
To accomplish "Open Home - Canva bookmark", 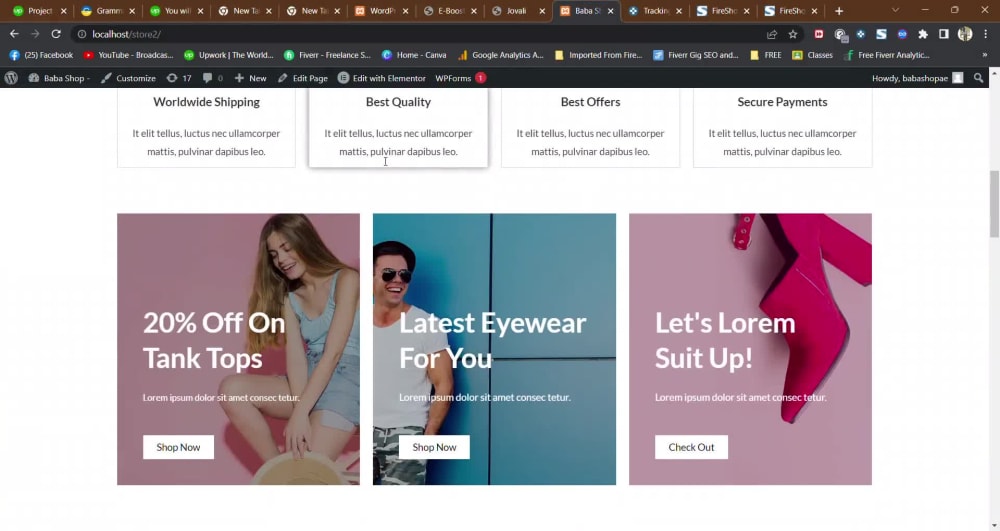I will pyautogui.click(x=414, y=55).
